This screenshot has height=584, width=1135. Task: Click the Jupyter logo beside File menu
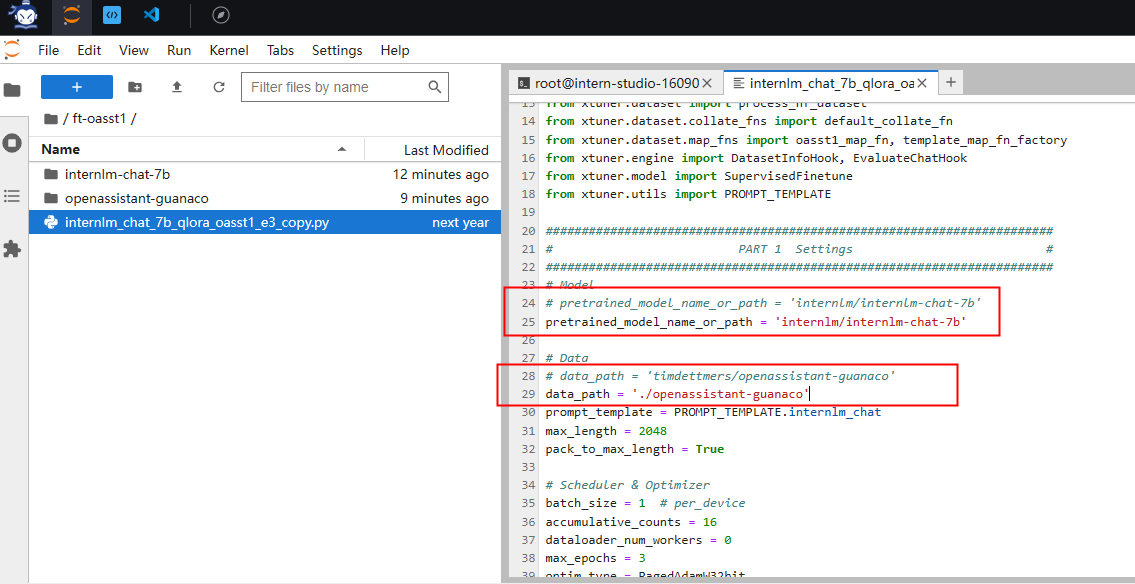click(x=12, y=50)
